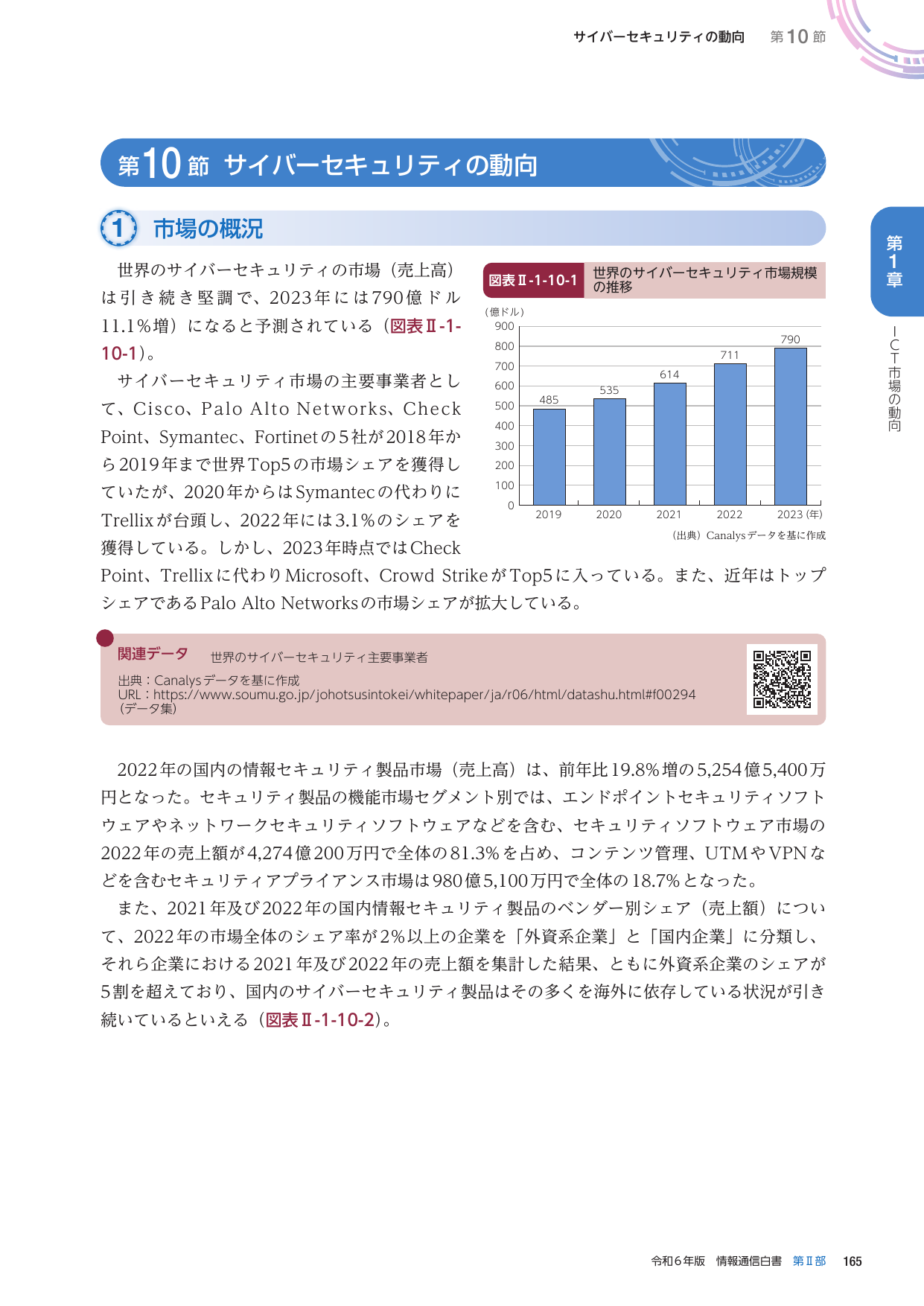Click the chart's Canalys source note
Viewport: 924px width, 1306px height.
pos(748,535)
